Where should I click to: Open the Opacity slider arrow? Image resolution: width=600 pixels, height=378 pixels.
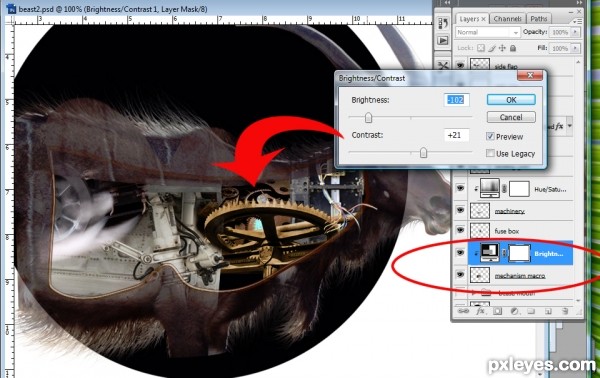pos(575,33)
